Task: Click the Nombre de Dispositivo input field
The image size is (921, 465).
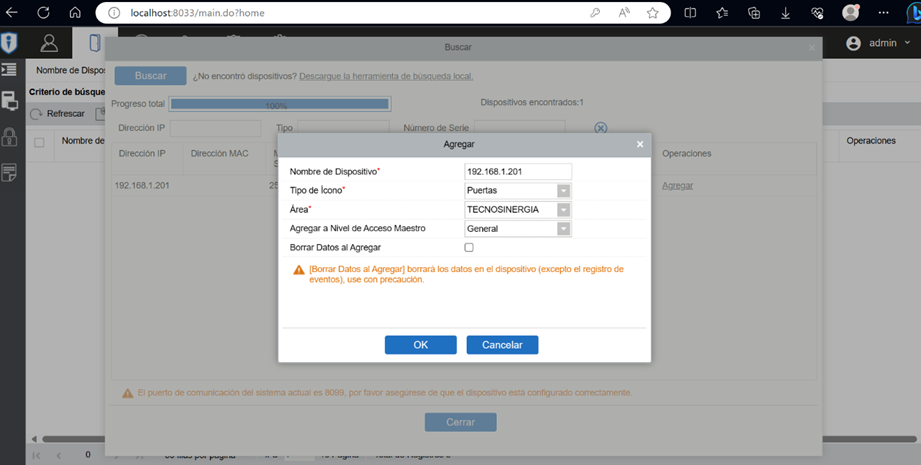Action: (517, 171)
